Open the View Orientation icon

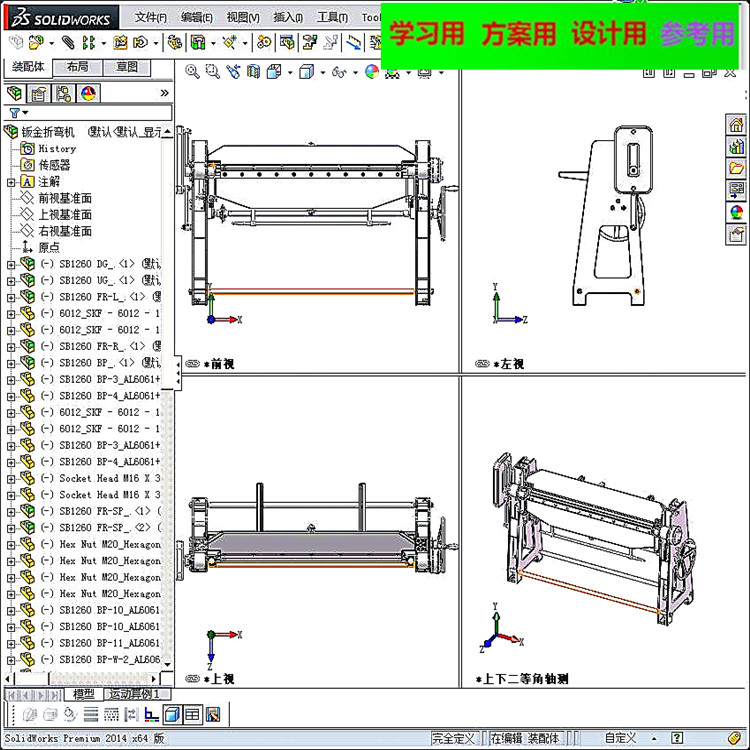[275, 72]
